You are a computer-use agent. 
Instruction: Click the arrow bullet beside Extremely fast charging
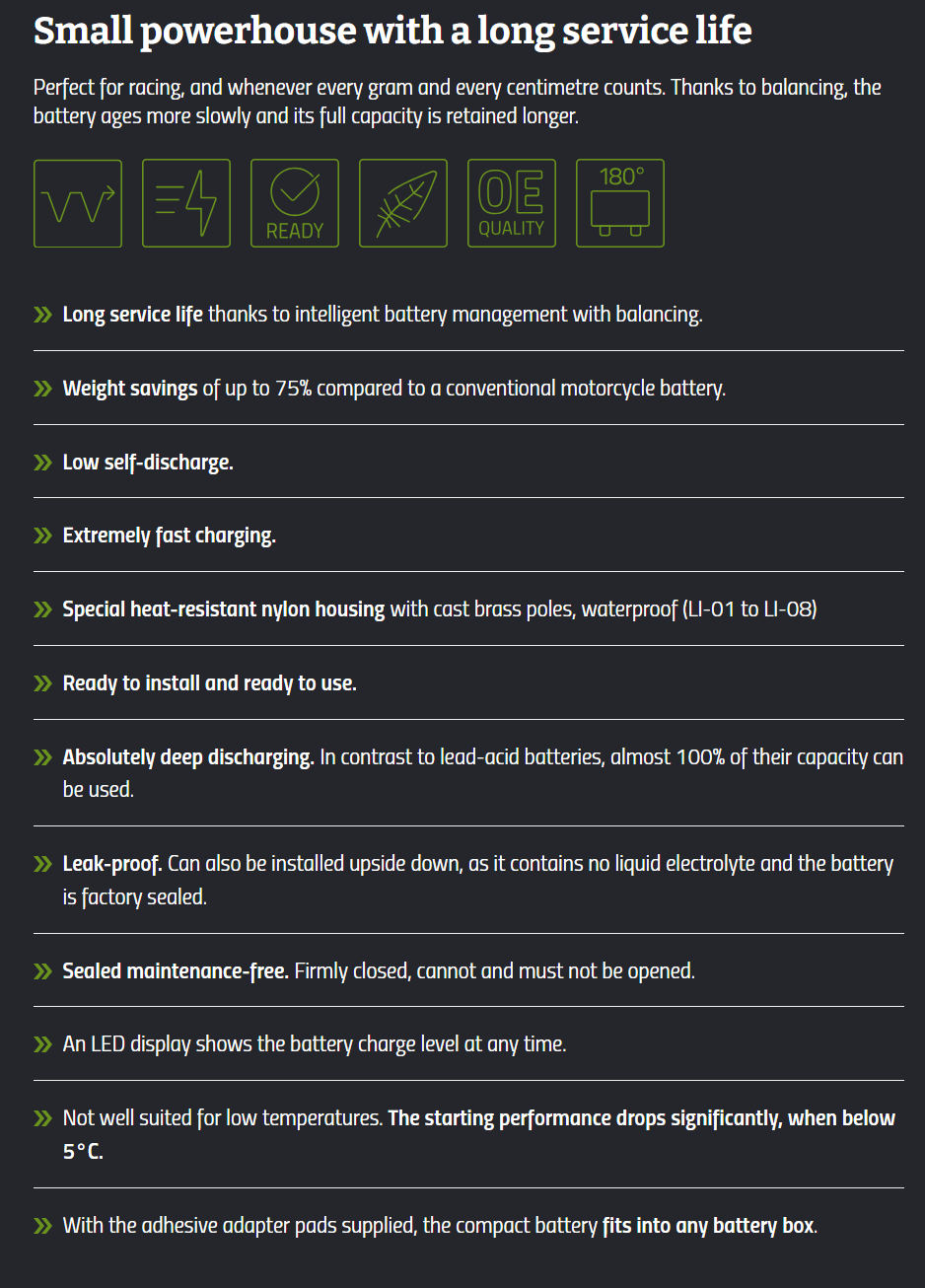(42, 536)
